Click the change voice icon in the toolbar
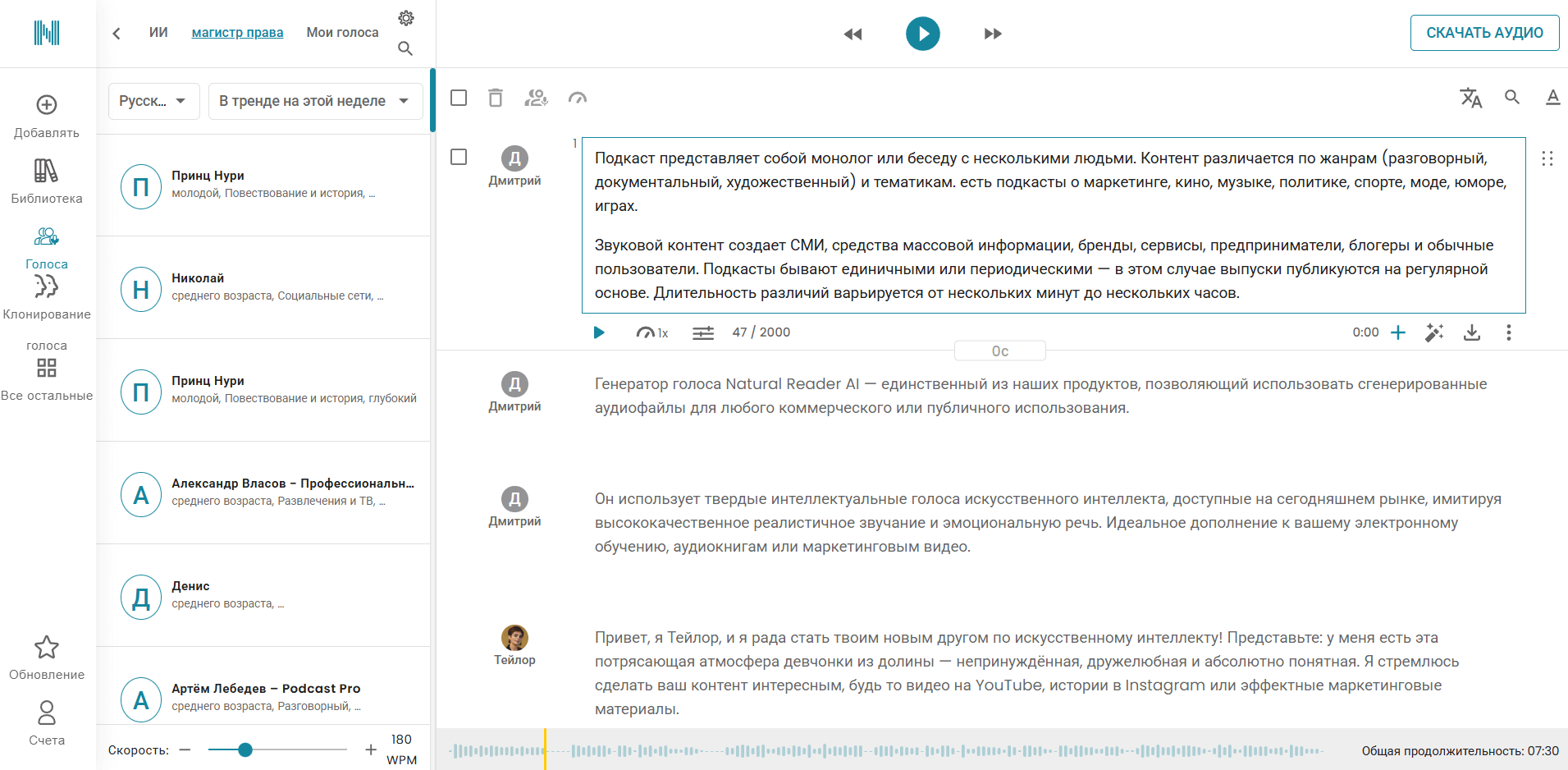This screenshot has height=770, width=1568. click(x=536, y=98)
